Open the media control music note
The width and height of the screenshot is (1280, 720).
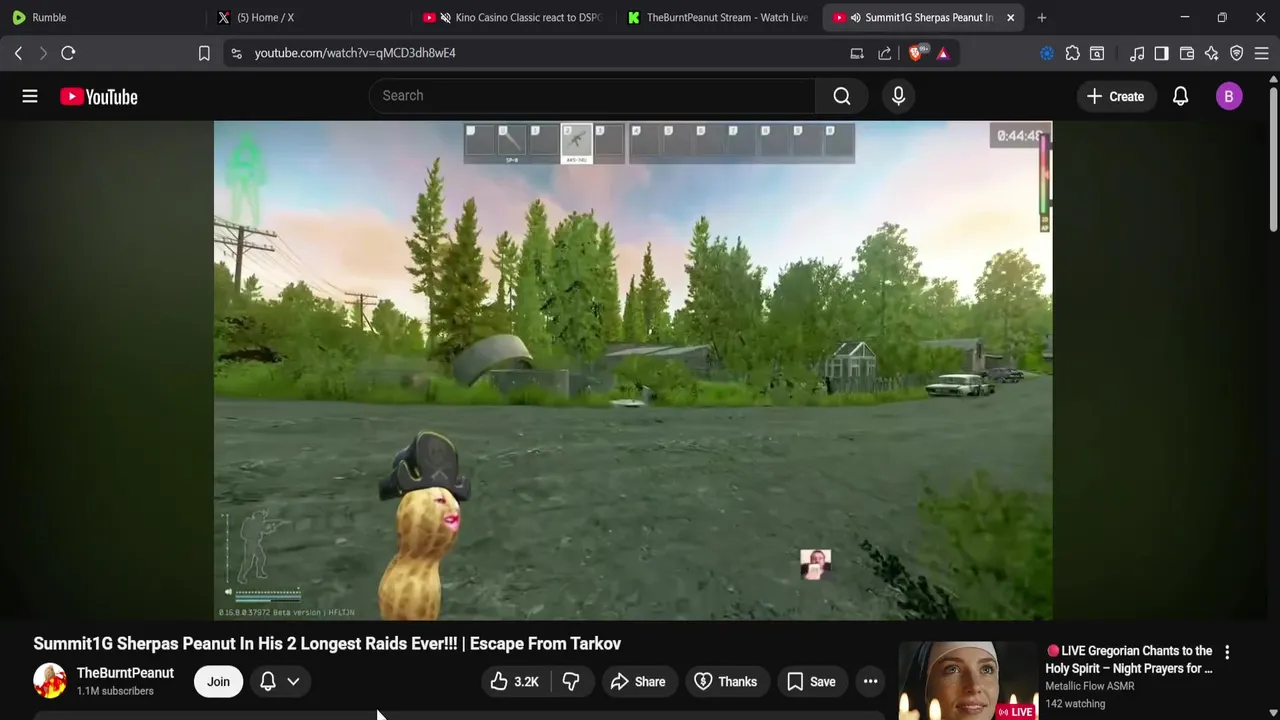[x=1137, y=53]
